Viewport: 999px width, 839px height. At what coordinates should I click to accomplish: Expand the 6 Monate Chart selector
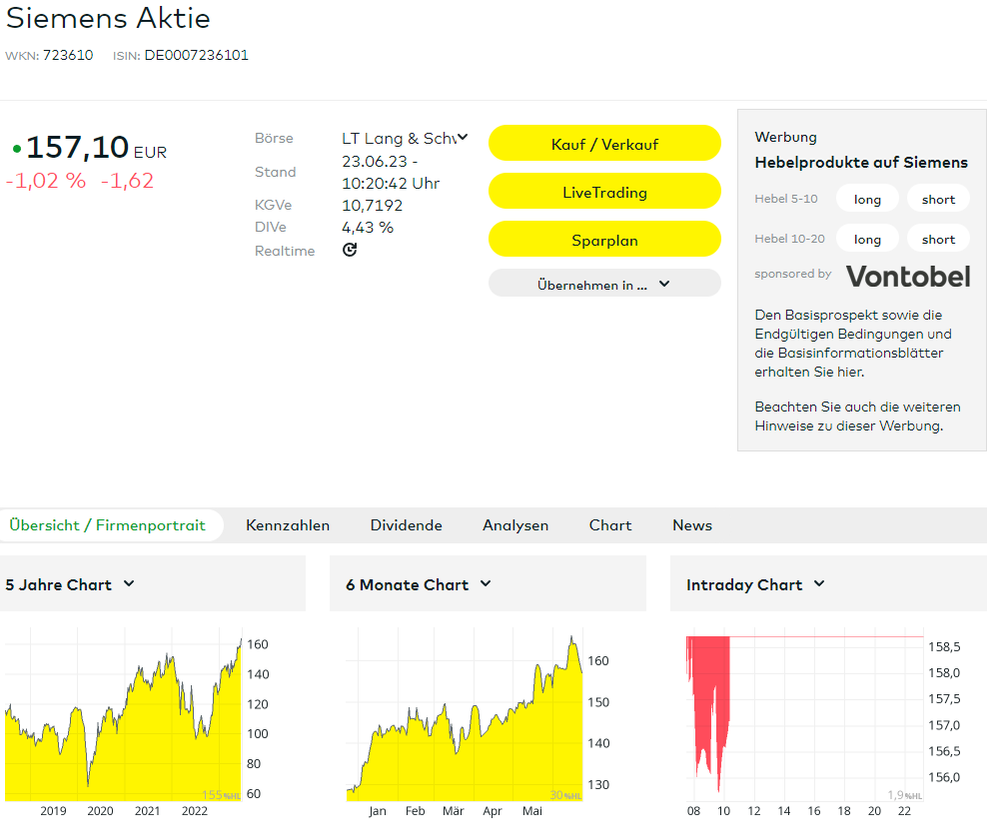[485, 584]
